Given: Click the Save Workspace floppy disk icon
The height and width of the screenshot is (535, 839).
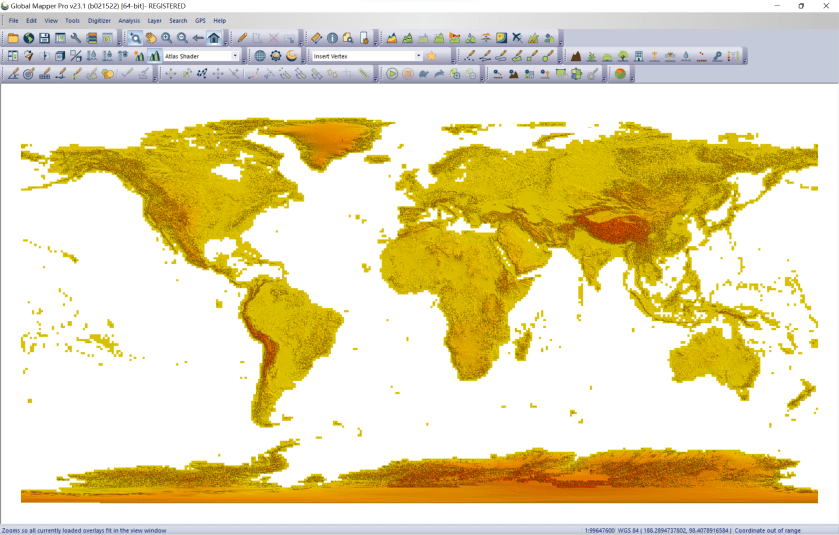Looking at the screenshot, I should coord(45,38).
